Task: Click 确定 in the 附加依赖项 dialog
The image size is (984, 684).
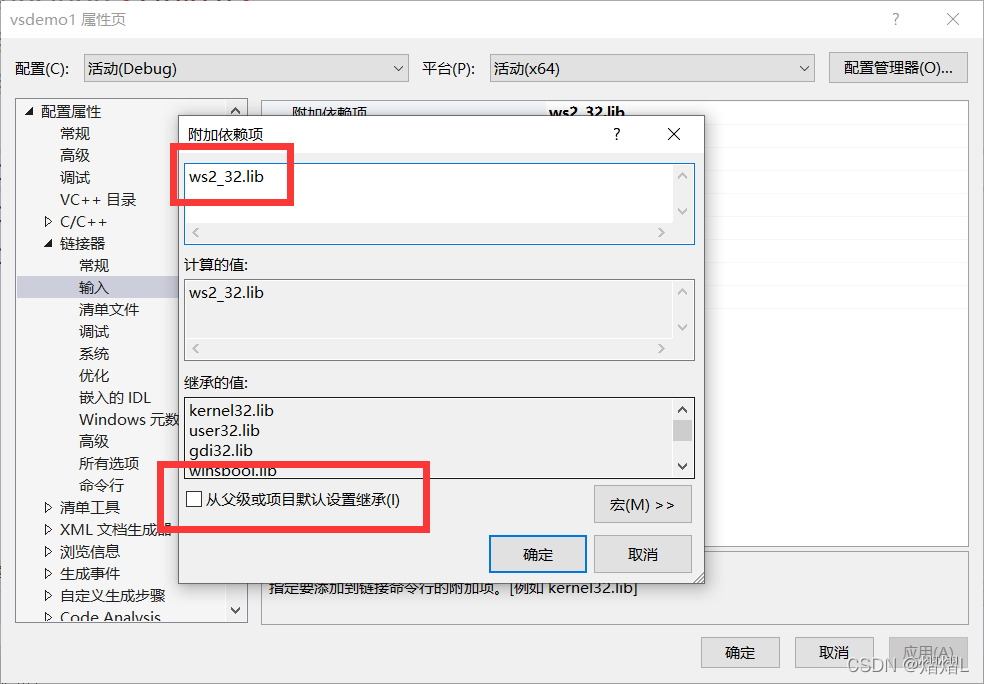Action: point(538,554)
